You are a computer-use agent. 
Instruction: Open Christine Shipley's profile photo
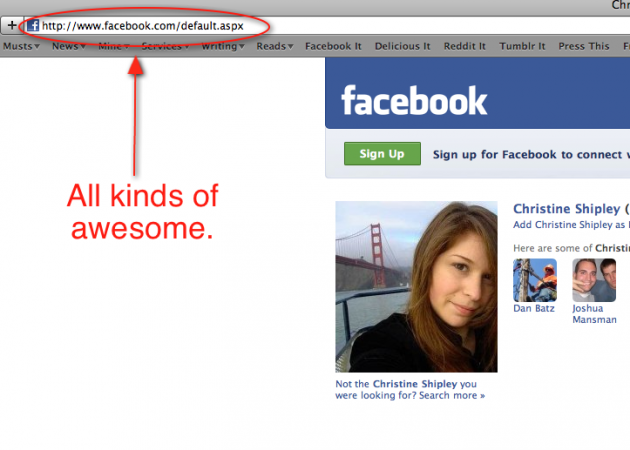tap(416, 287)
